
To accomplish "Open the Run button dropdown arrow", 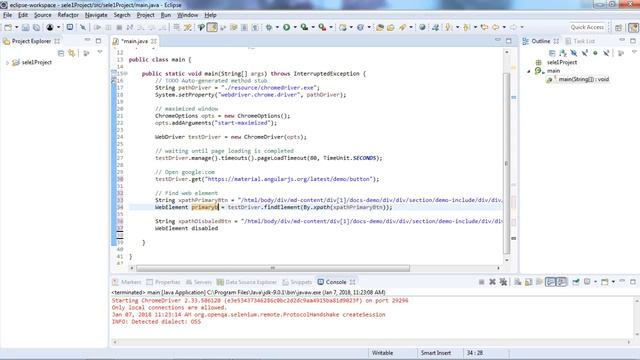I will coord(295,27).
